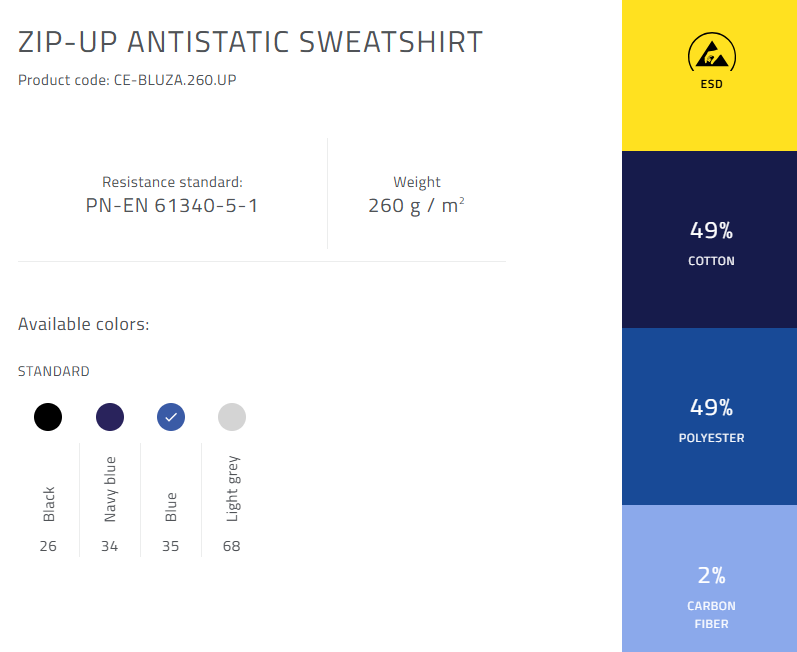Click the checked Blue color swatch
The image size is (797, 652).
pyautogui.click(x=171, y=417)
